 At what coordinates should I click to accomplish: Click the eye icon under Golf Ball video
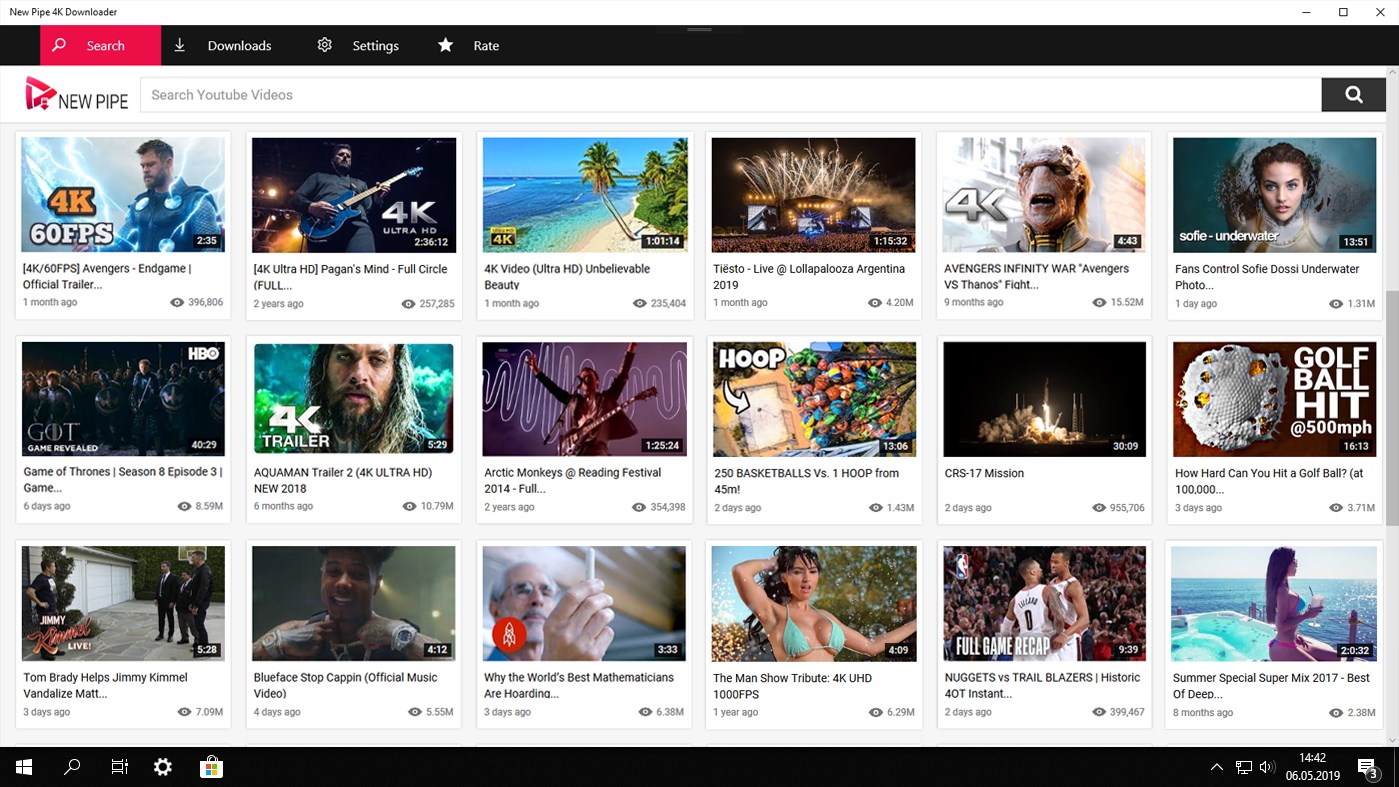click(1335, 508)
